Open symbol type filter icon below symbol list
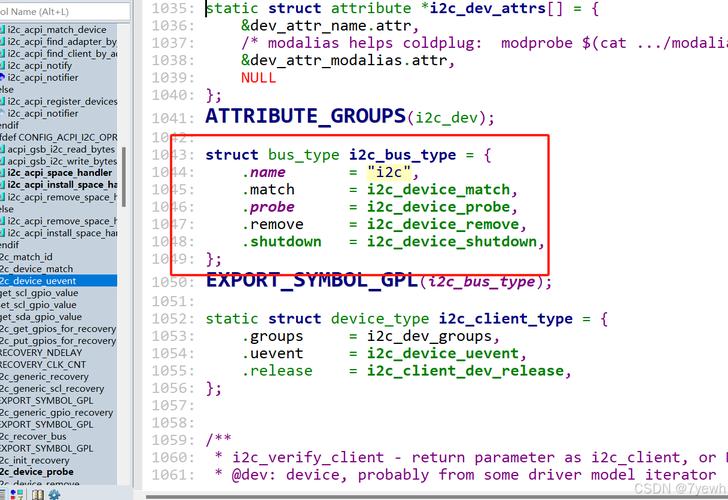Viewport: 728px width, 500px height. 16,494
